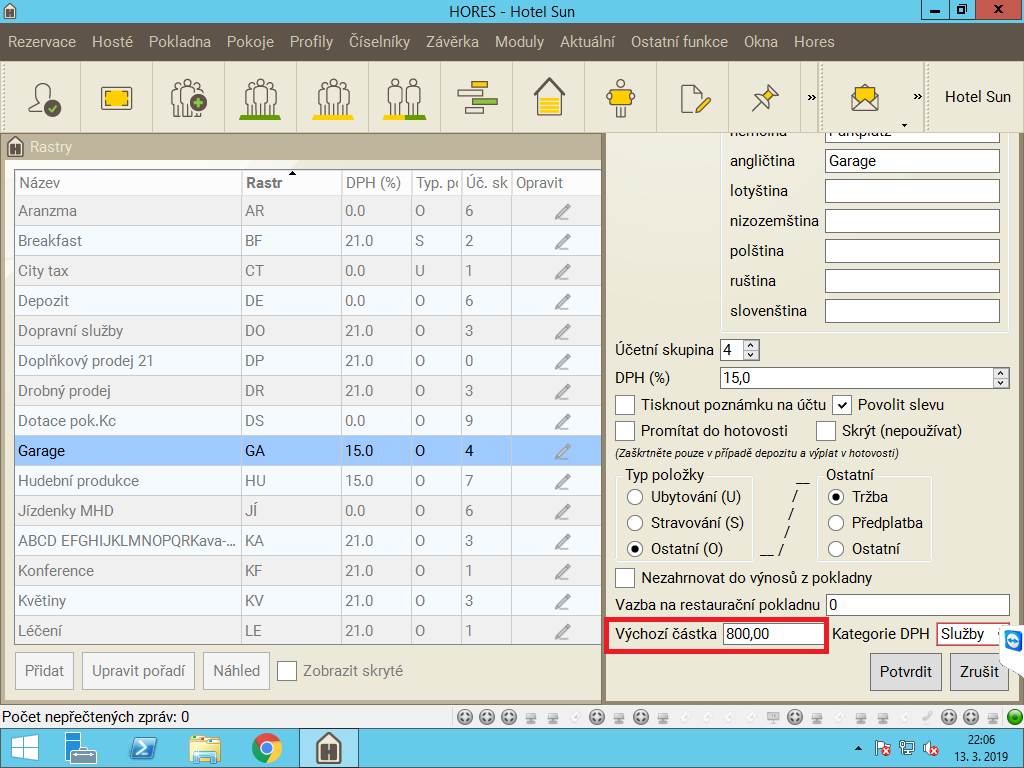The image size is (1024, 768).
Task: Increase the Účetní skupina stepper value
Action: 752,345
